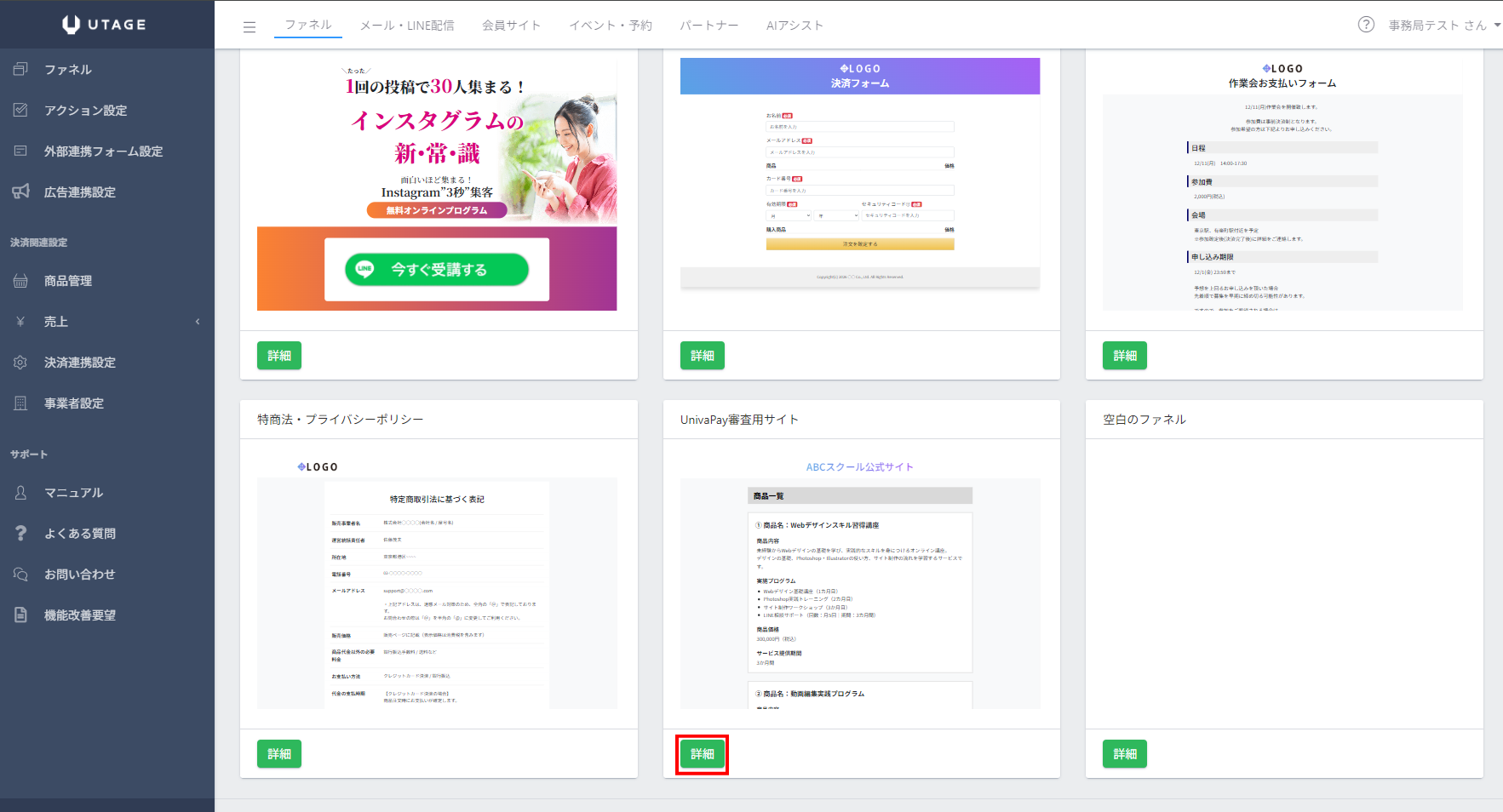Image resolution: width=1503 pixels, height=812 pixels.
Task: Click 詳細 button for UnivaPay審査用サイト
Action: pos(702,754)
